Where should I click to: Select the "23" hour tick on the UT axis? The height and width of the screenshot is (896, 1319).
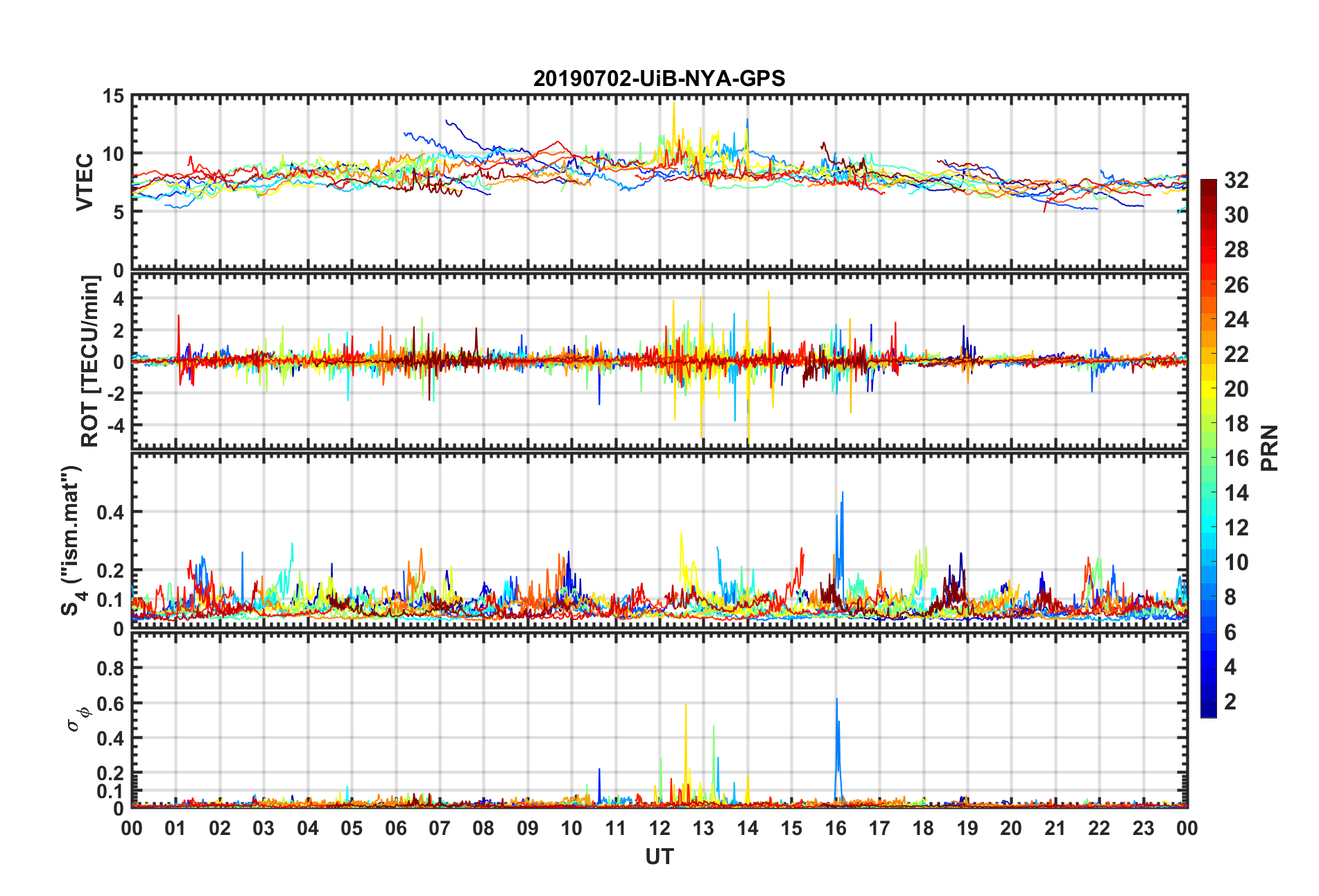pyautogui.click(x=1144, y=829)
